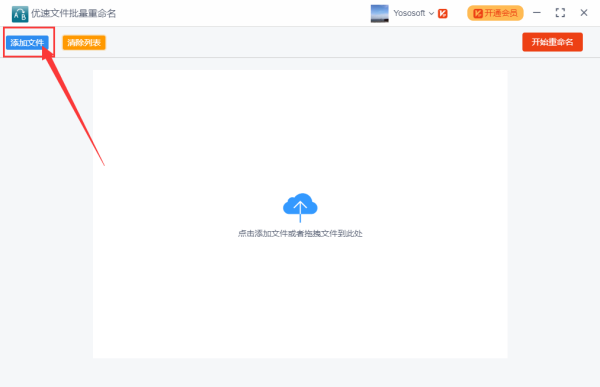Click the app logo icon in the title bar
600x387 pixels.
click(20, 14)
